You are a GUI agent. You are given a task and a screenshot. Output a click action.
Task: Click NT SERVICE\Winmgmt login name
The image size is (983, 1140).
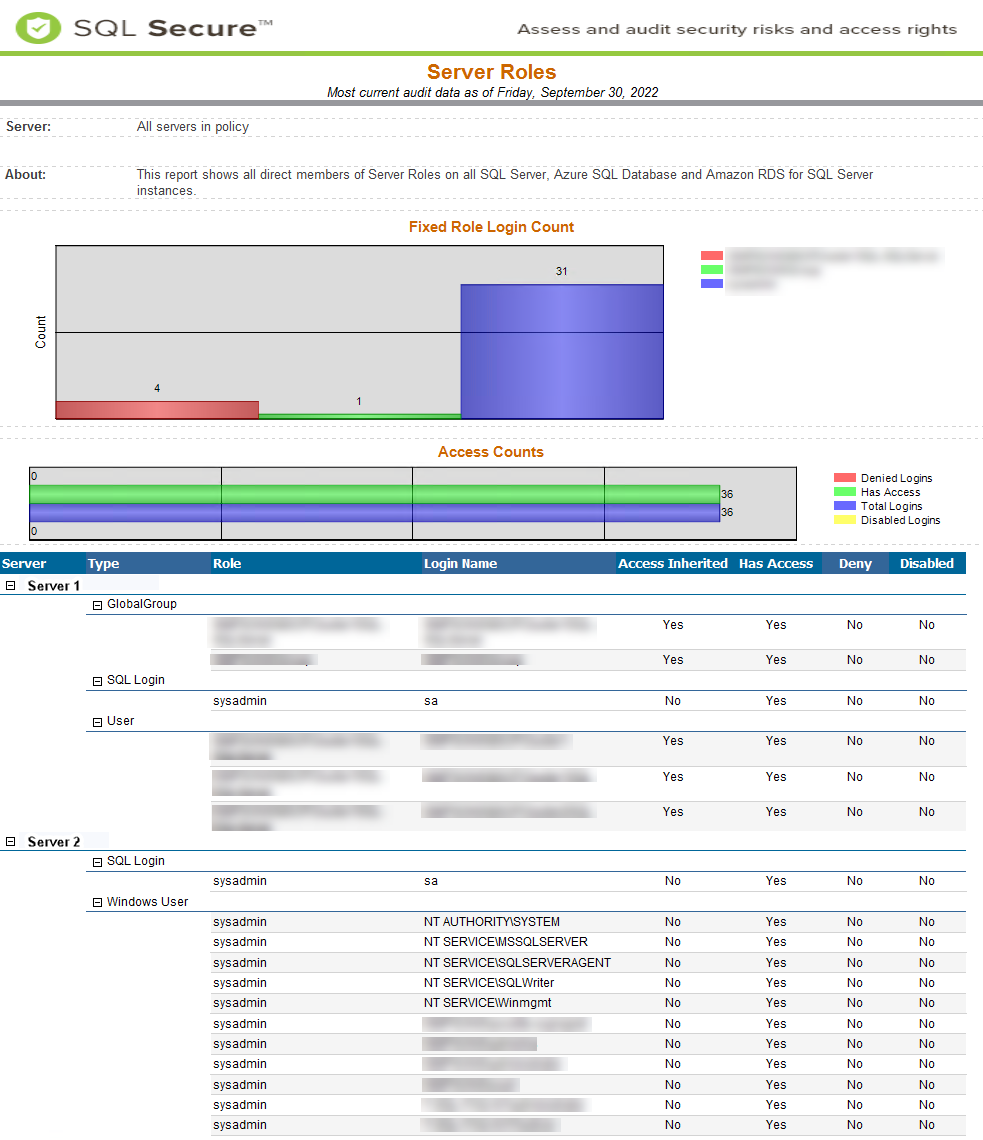click(x=488, y=1003)
